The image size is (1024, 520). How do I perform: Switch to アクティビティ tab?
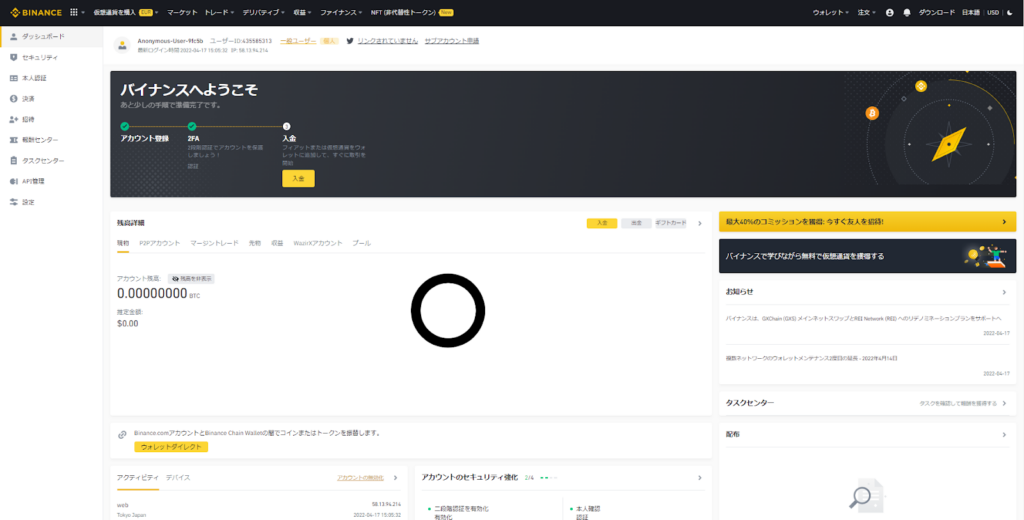pos(138,478)
